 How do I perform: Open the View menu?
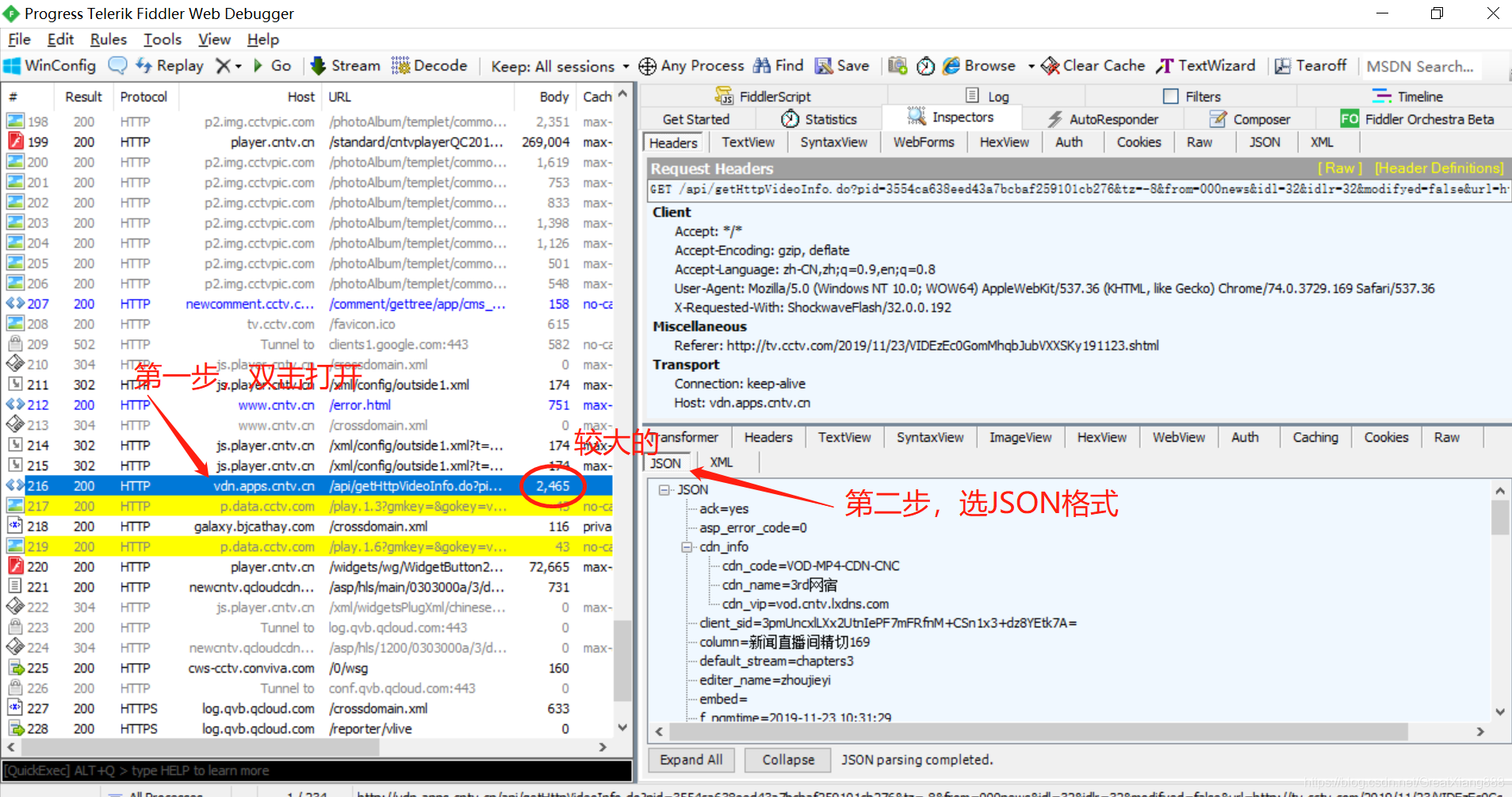click(214, 39)
